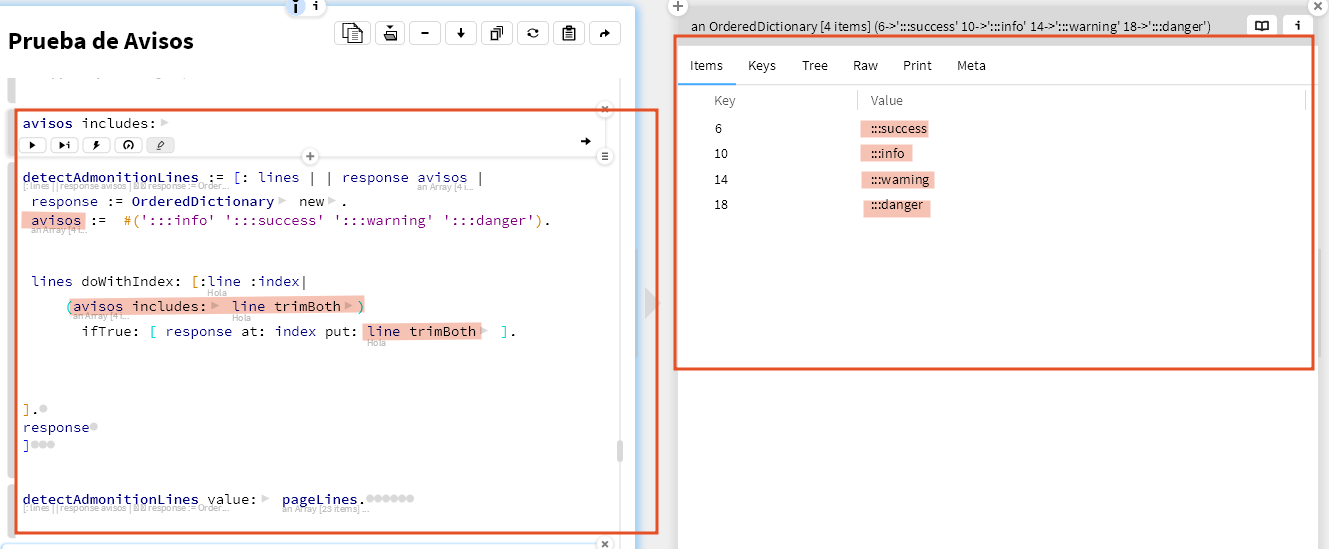Click the circular refresh toolbar icon
This screenshot has width=1329, height=549.
(533, 33)
